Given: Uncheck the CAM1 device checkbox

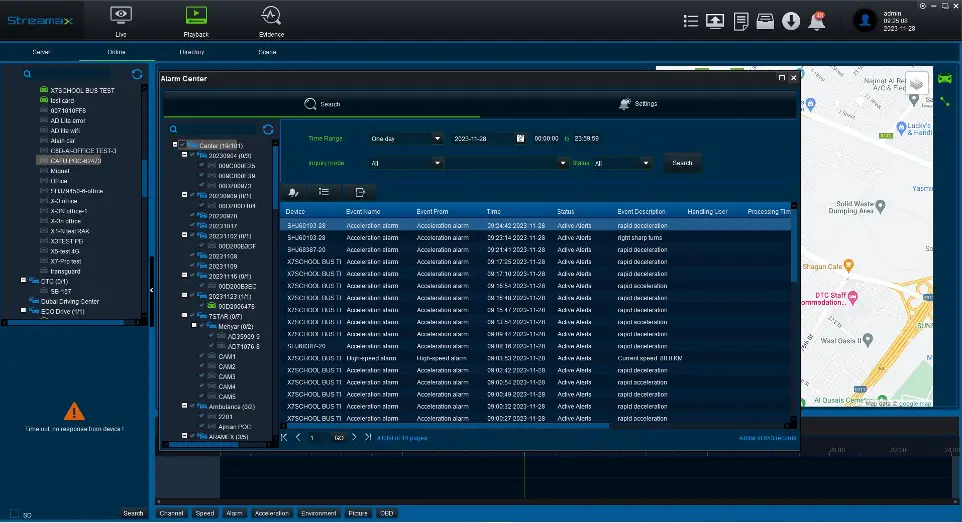Looking at the screenshot, I should click(x=201, y=357).
